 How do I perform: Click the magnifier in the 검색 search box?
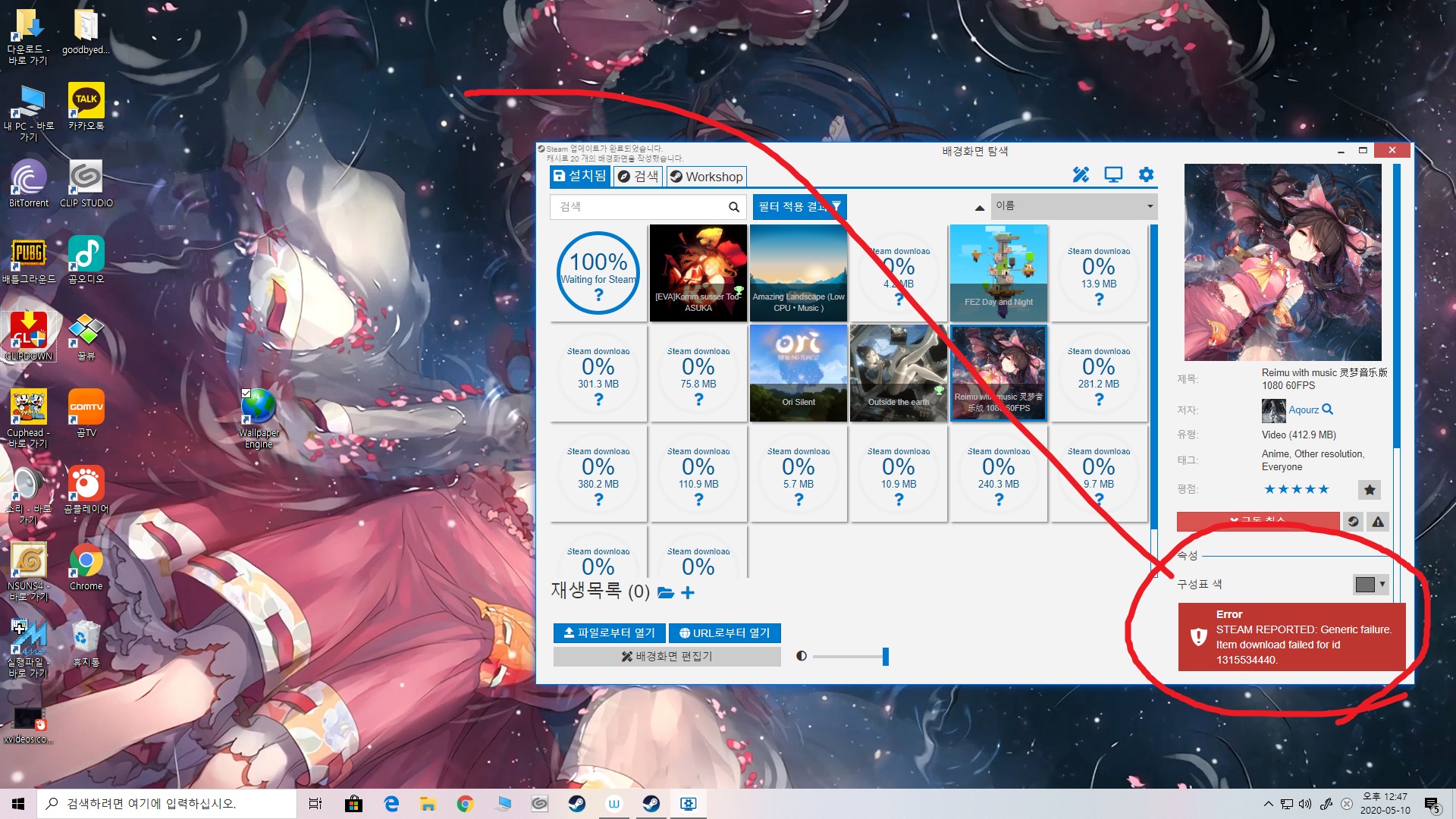733,206
